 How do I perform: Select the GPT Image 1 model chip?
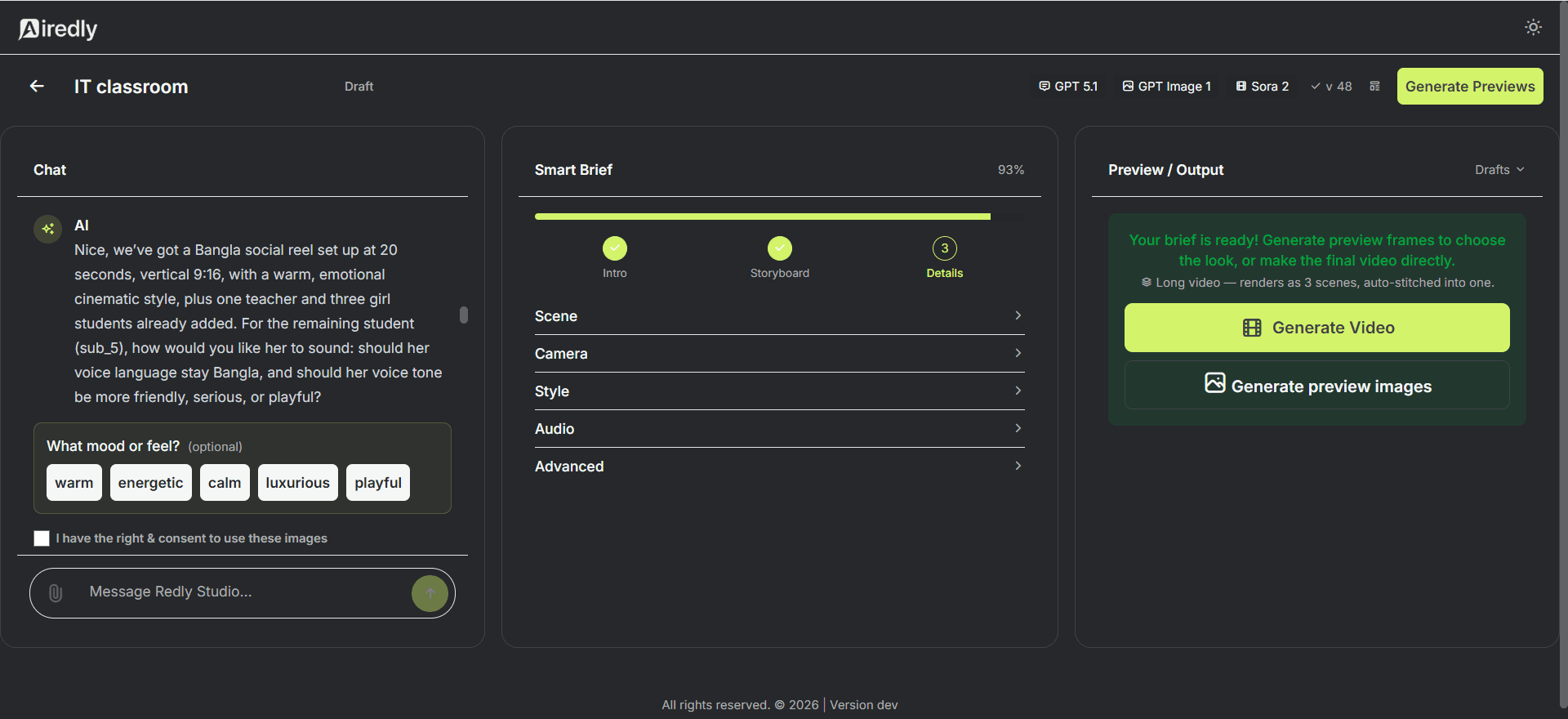coord(1167,86)
